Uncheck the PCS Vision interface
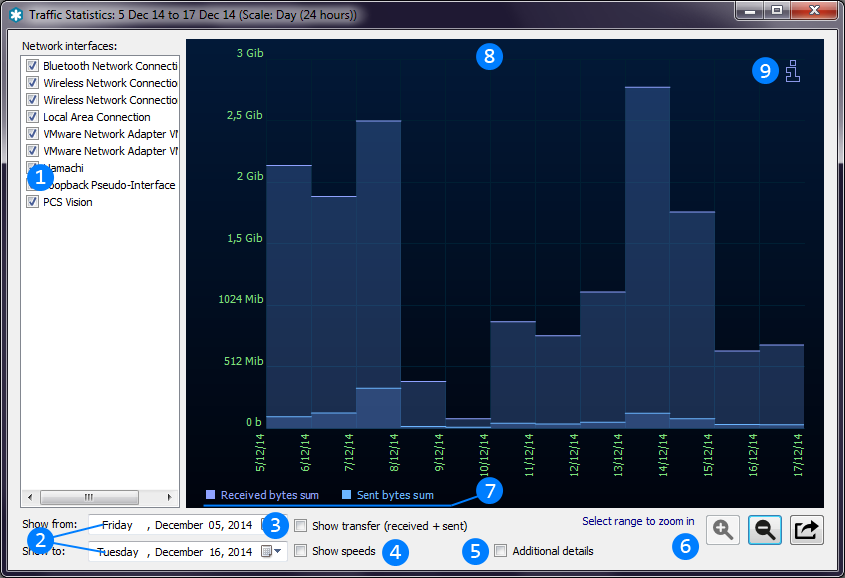Viewport: 845px width, 578px height. coord(33,202)
